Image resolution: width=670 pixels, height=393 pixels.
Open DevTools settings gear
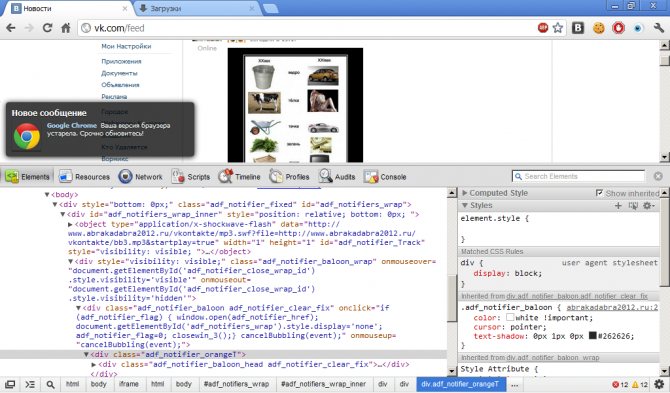pos(659,384)
